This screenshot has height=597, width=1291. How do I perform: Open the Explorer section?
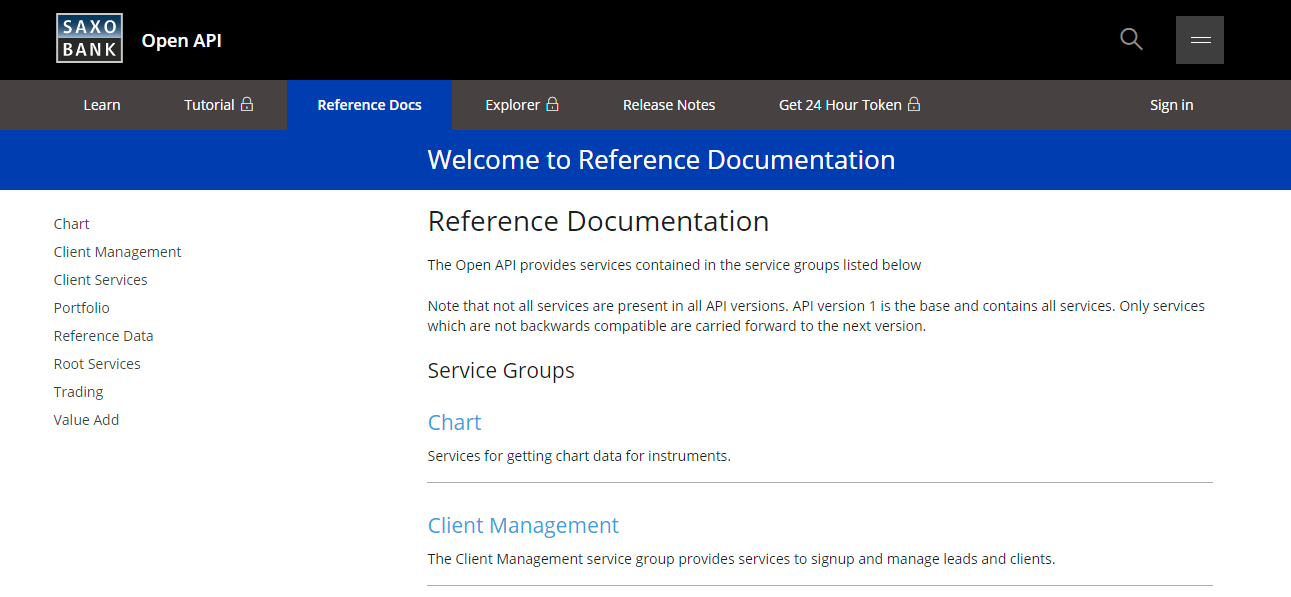click(x=514, y=104)
